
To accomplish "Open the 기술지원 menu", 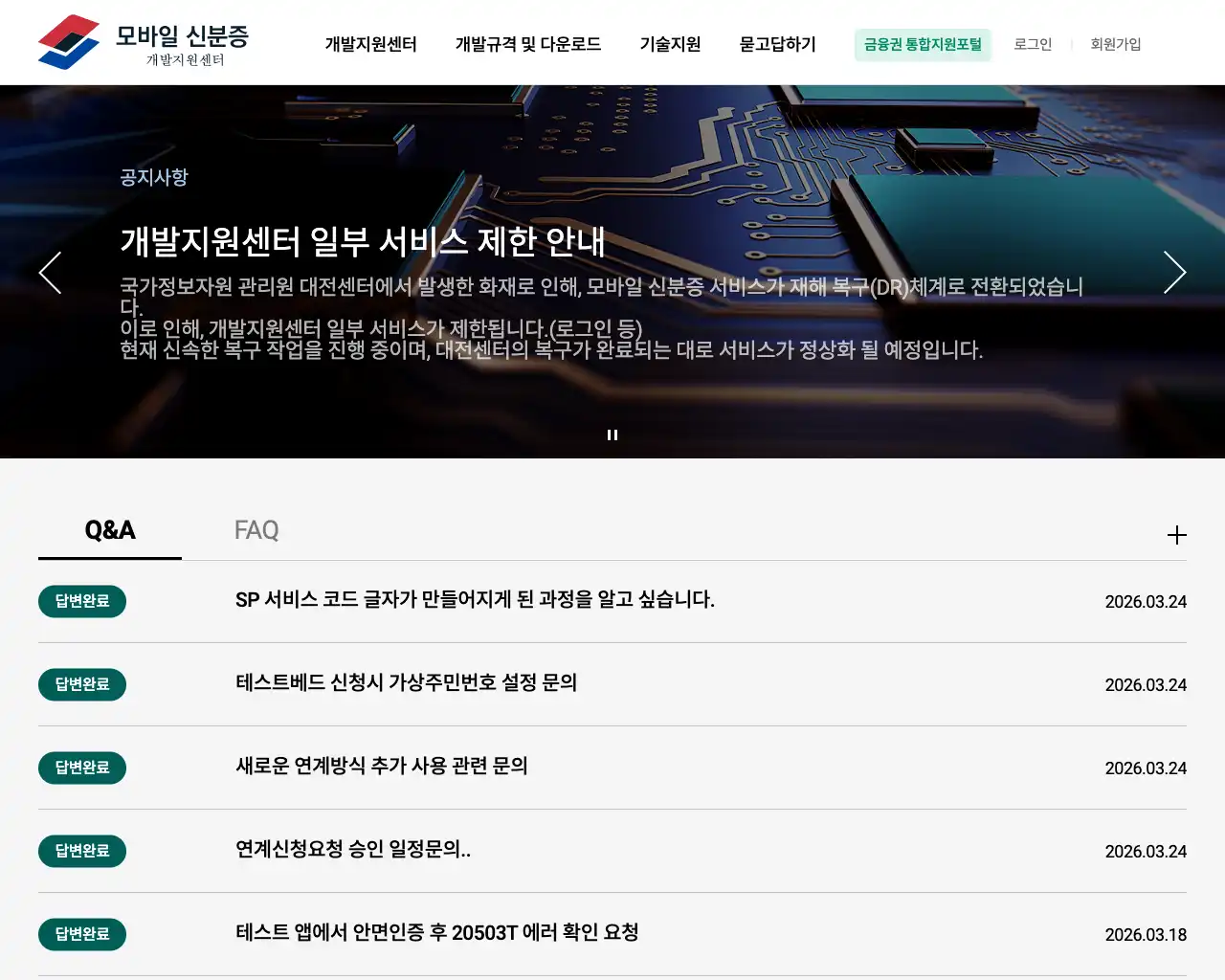I will coord(670,44).
